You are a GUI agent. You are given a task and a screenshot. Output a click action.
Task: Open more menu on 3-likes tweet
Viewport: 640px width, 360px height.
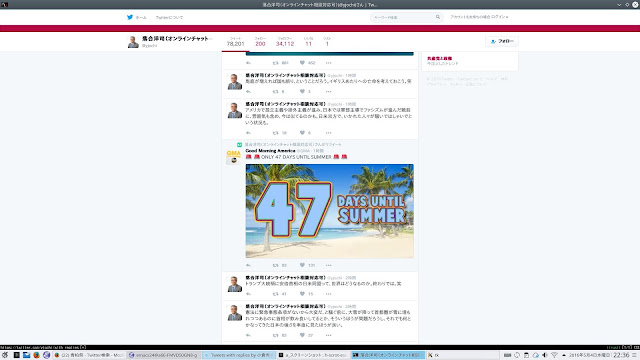pos(329,91)
